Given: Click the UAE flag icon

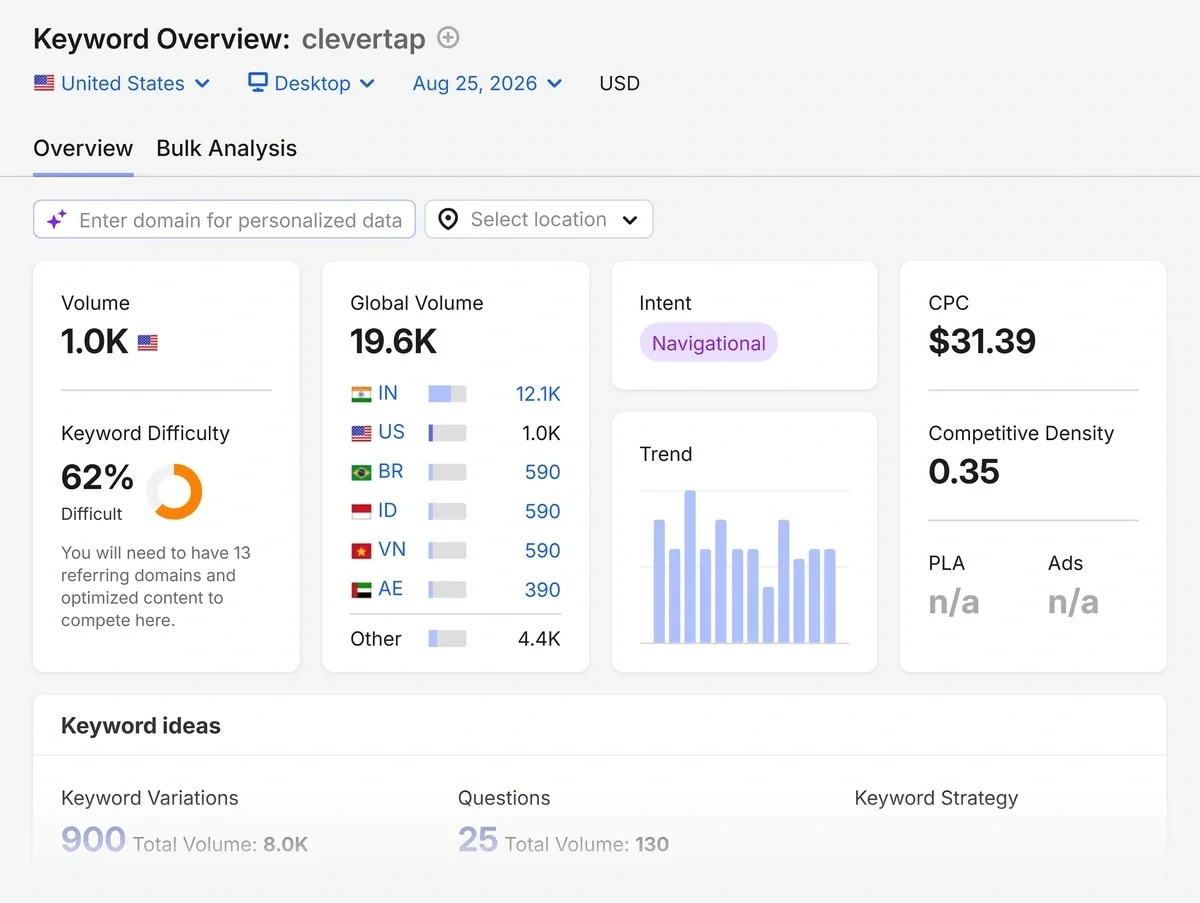Looking at the screenshot, I should click(361, 590).
